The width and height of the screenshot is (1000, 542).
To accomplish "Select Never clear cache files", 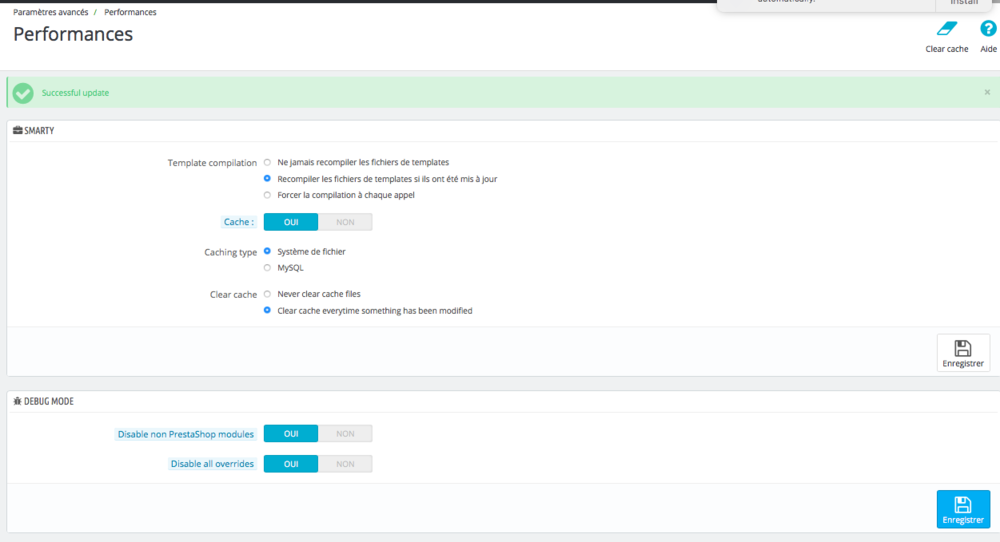I will tap(267, 294).
